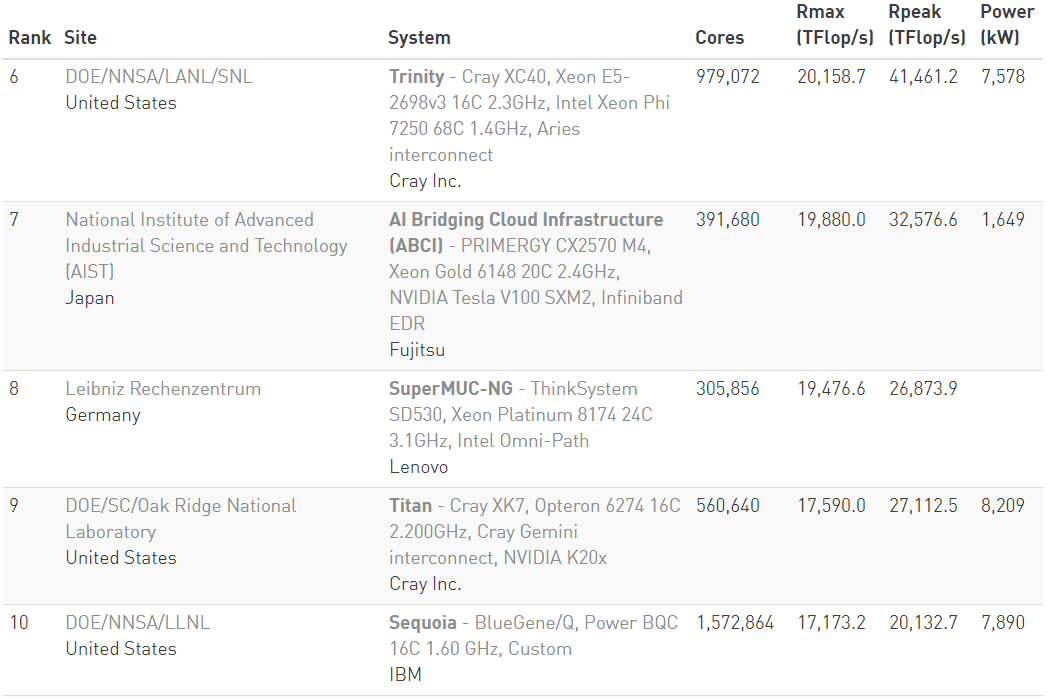Select the Power (kW) column header
This screenshot has height=699, width=1047.
1007,25
